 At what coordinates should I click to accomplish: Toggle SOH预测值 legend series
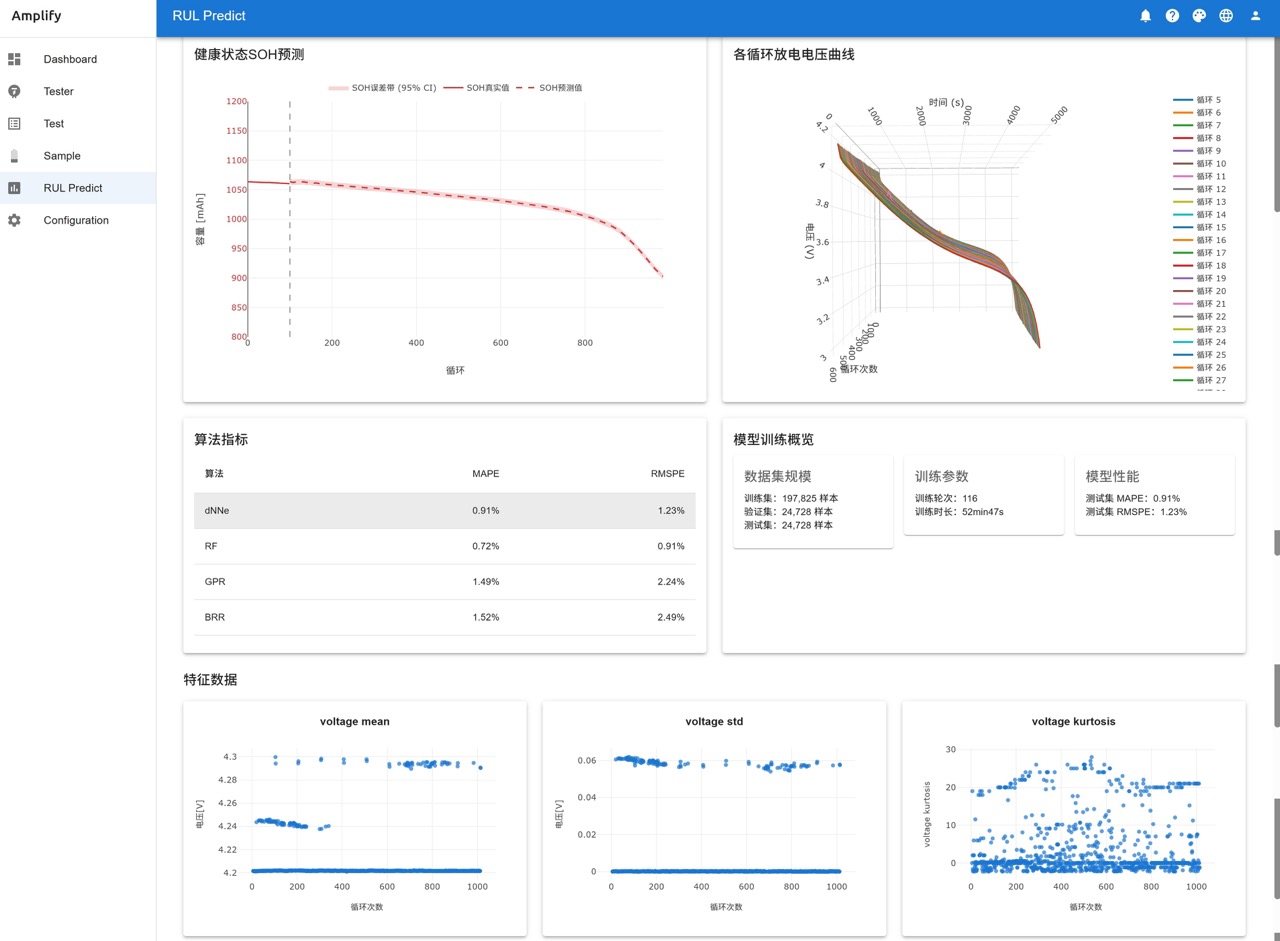(x=549, y=88)
